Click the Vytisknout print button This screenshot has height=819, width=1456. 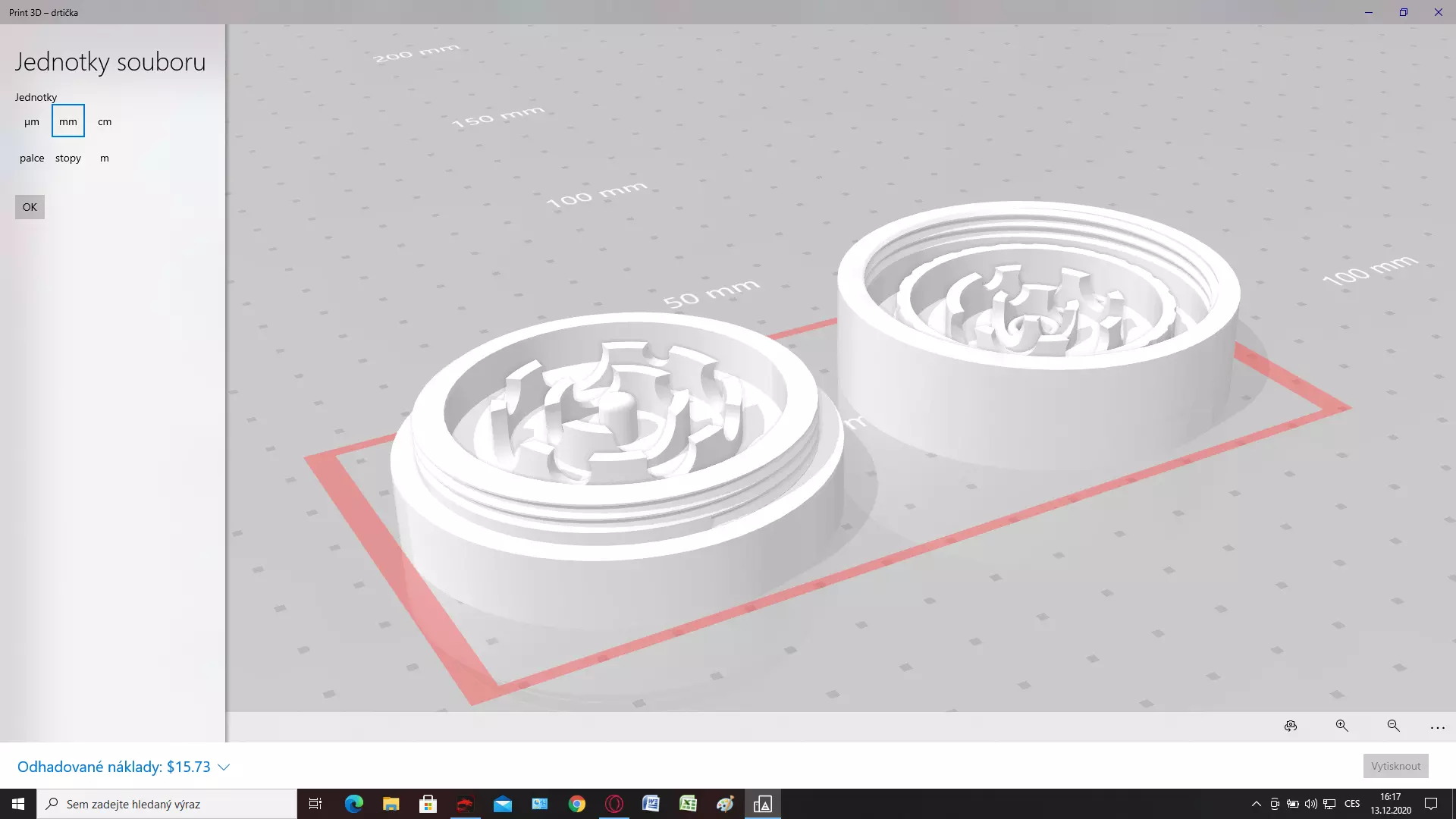pyautogui.click(x=1395, y=766)
